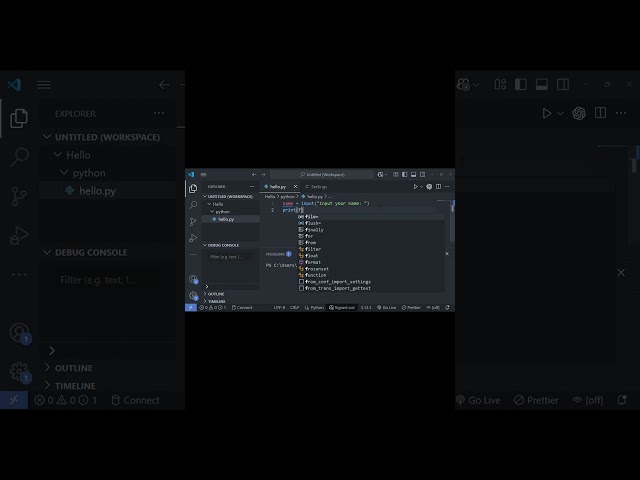Click hamburger menu in the small center window
Image resolution: width=640 pixels, height=480 pixels.
pyautogui.click(x=204, y=174)
